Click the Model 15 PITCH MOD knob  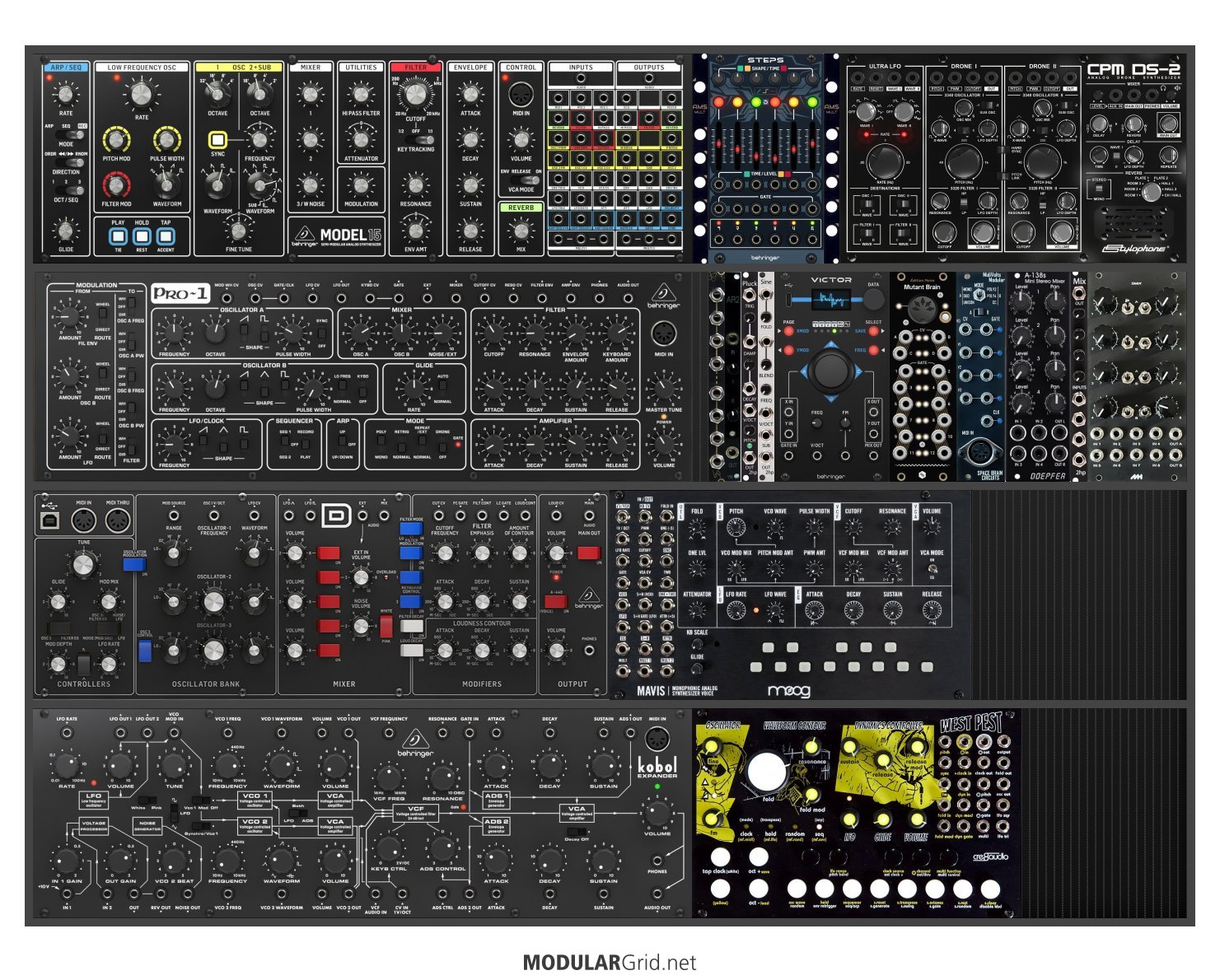(116, 140)
